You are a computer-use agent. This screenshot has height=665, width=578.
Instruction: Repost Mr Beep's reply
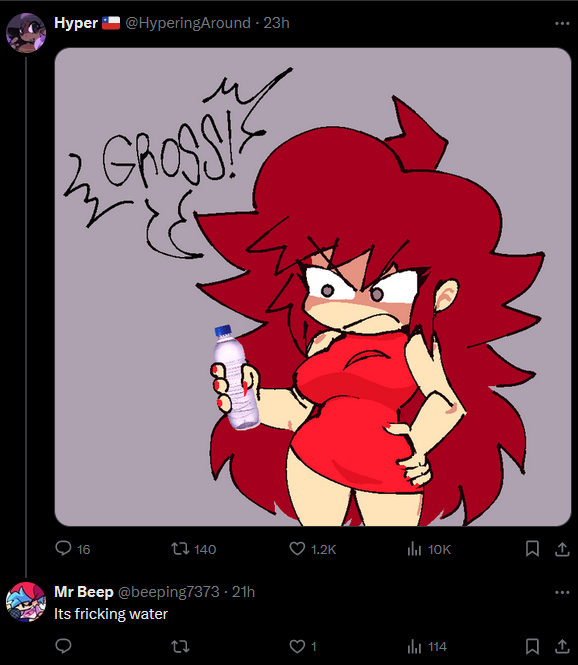180,646
